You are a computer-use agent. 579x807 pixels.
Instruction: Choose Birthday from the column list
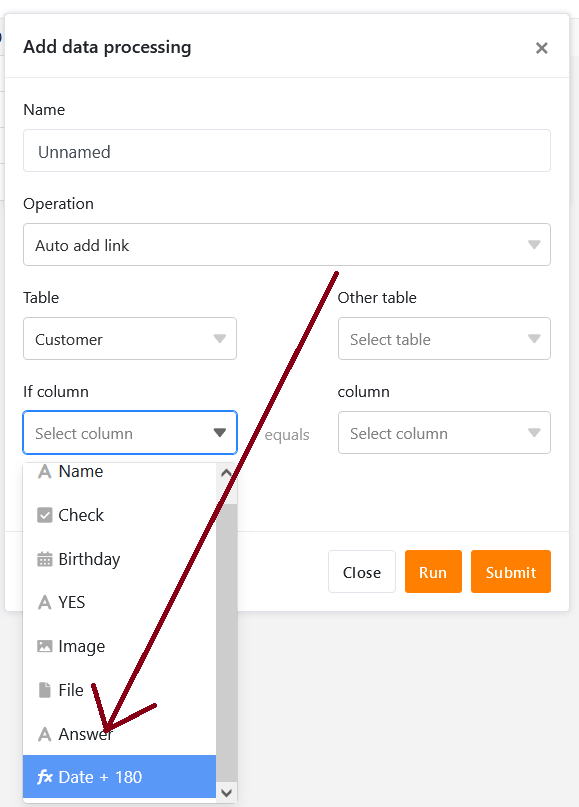(x=119, y=559)
